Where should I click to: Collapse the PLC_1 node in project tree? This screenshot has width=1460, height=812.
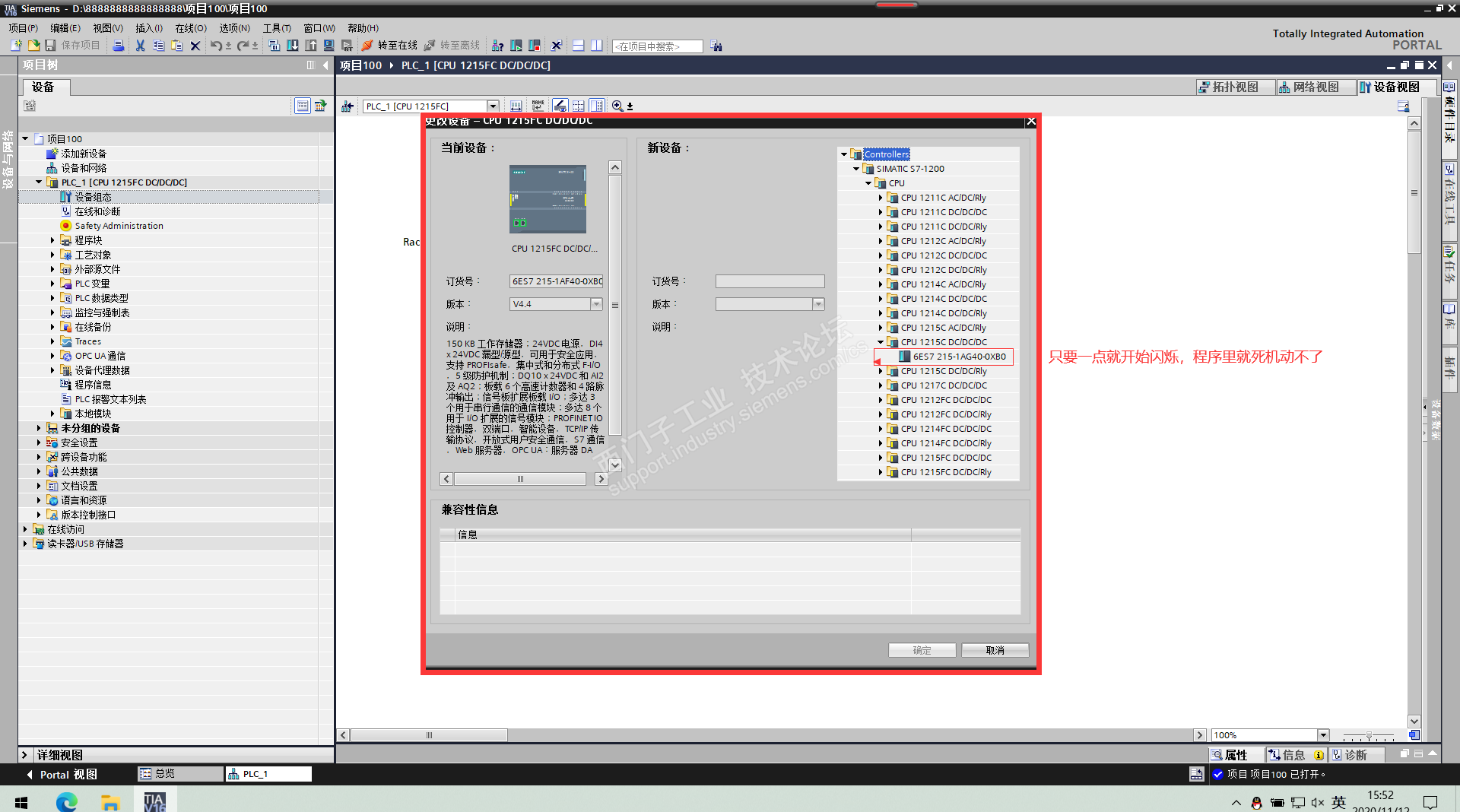(x=39, y=182)
